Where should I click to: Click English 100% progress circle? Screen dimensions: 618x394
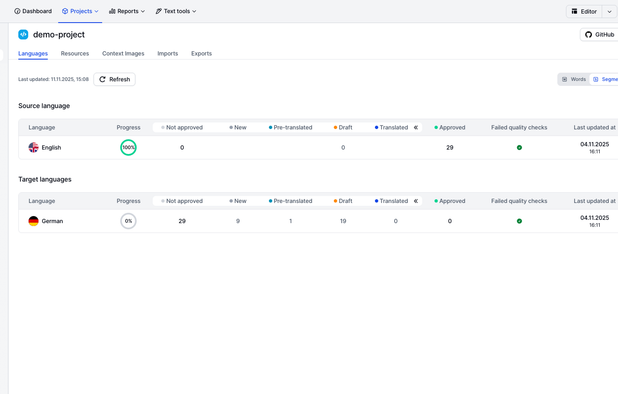tap(128, 147)
